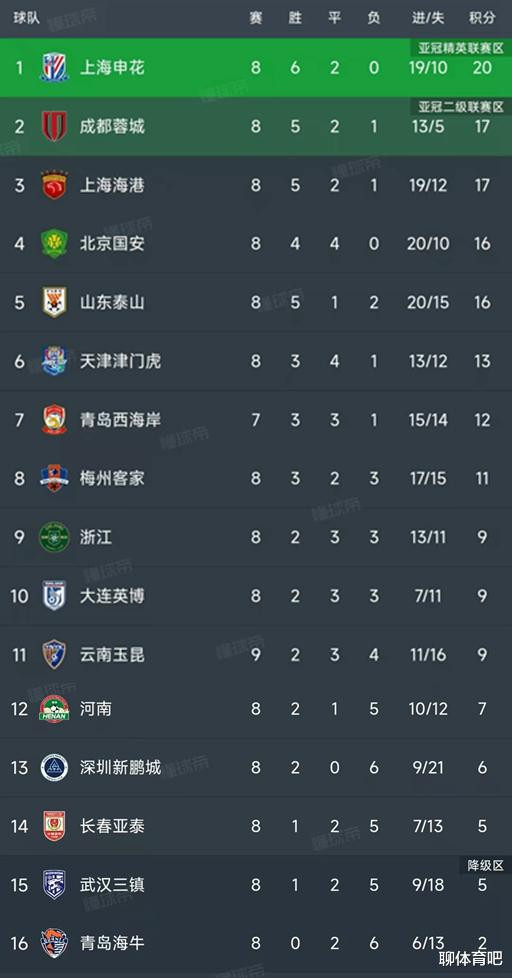Click the 上海申花 team crest icon
This screenshot has width=512, height=978.
pyautogui.click(x=54, y=67)
